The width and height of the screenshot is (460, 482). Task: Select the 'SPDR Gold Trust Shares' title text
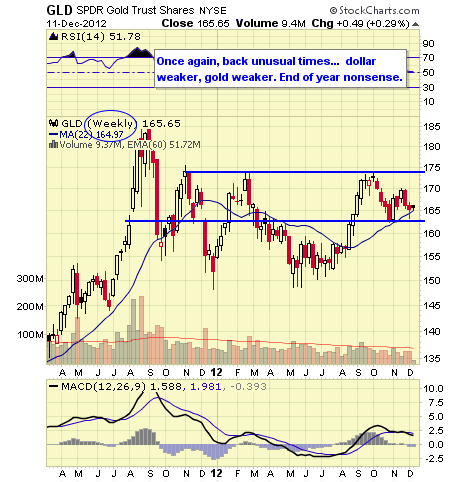click(x=135, y=10)
